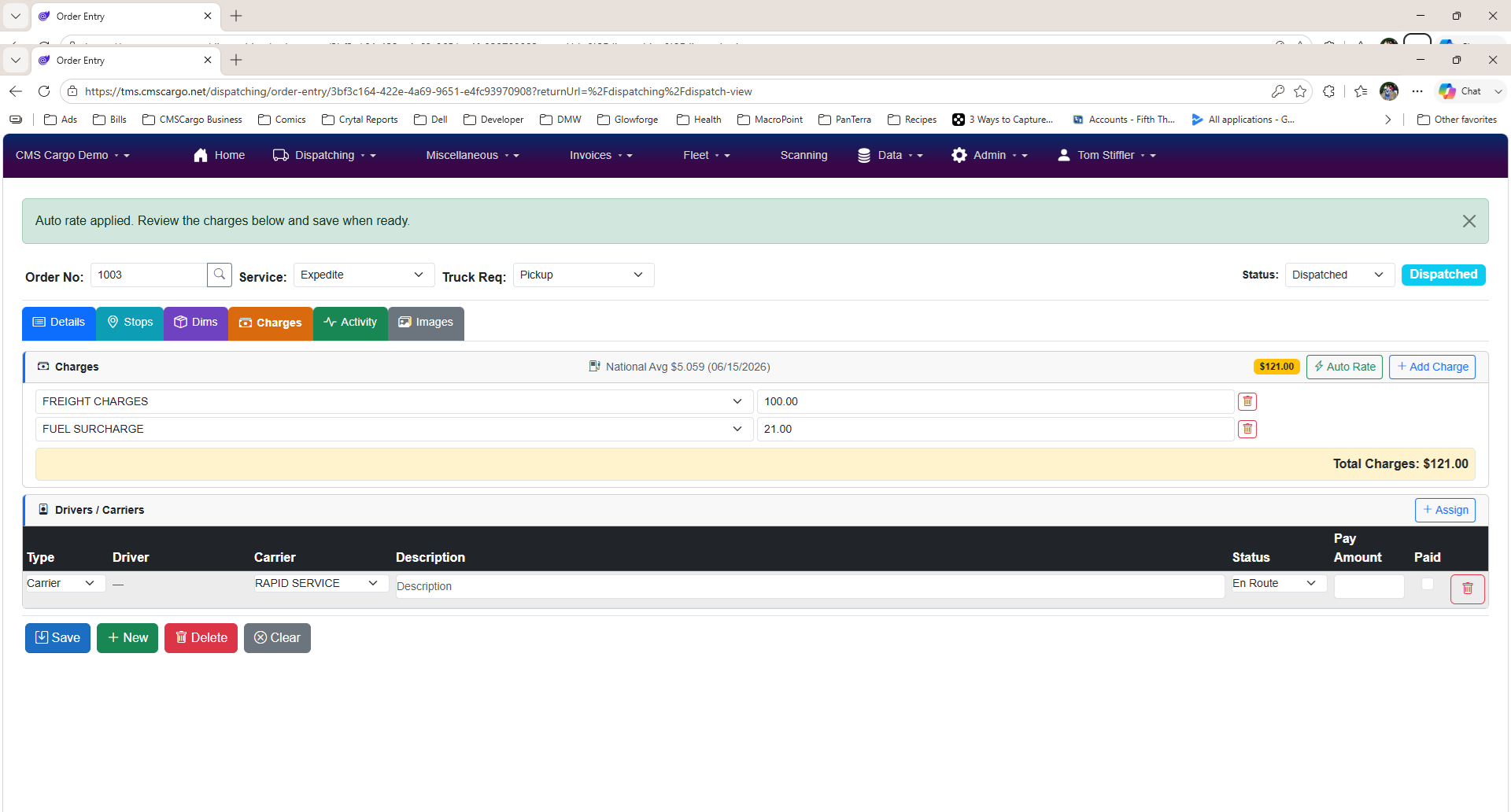Image resolution: width=1511 pixels, height=812 pixels.
Task: Click the gray Clear button
Action: tap(277, 638)
